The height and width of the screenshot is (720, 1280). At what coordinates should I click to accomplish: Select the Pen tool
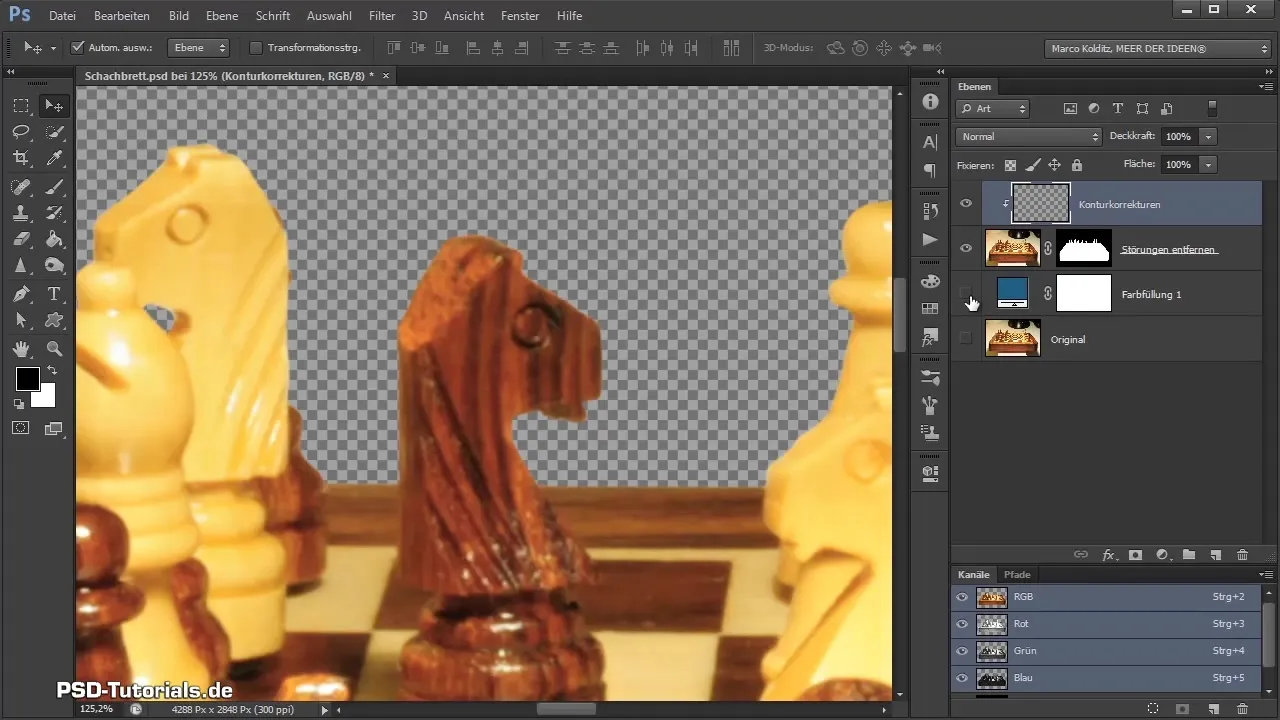pos(21,294)
